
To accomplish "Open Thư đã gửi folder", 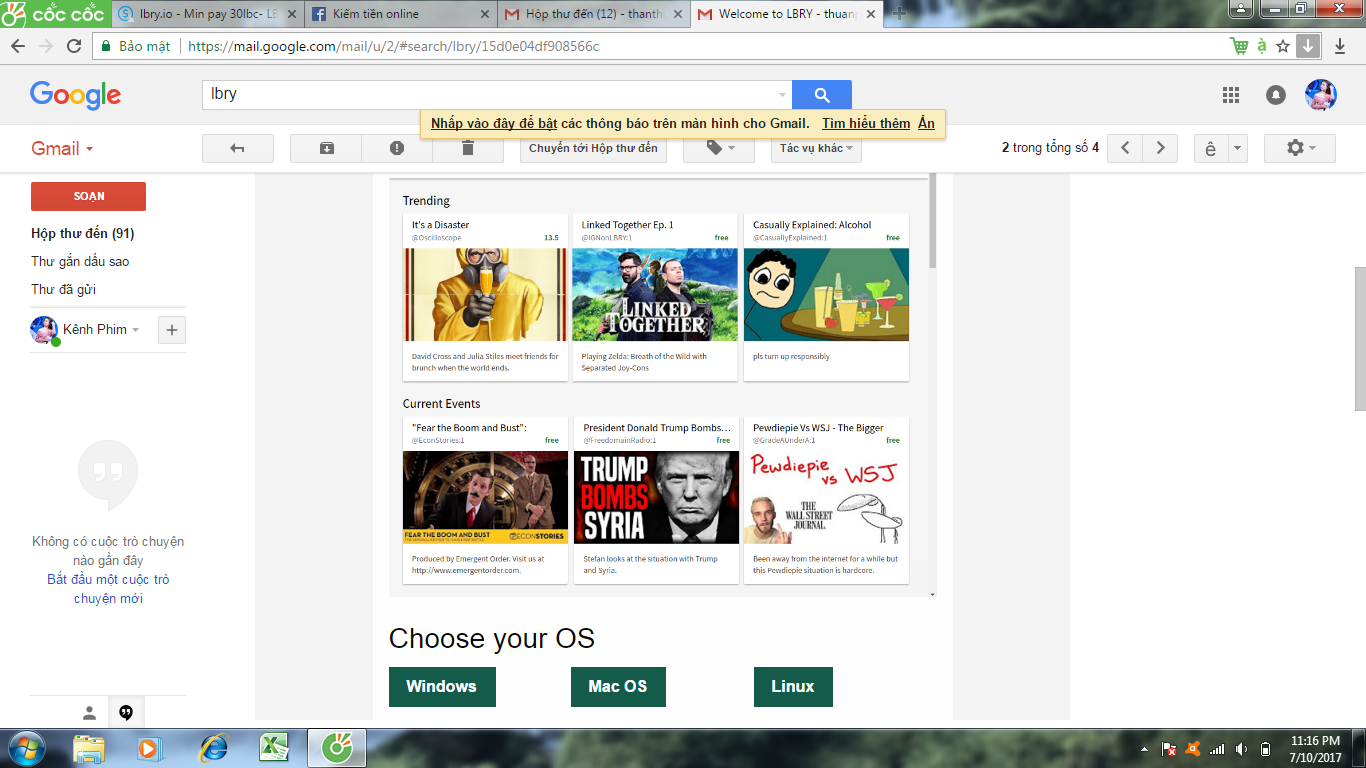I will pyautogui.click(x=64, y=289).
